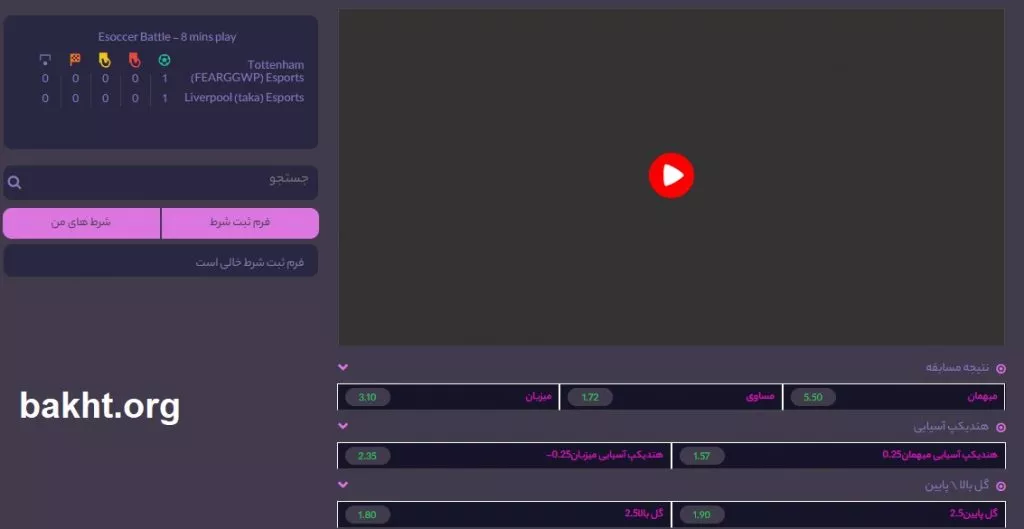The height and width of the screenshot is (529, 1024).
Task: Collapse the نتیجه مسابقه market section
Action: 343,367
